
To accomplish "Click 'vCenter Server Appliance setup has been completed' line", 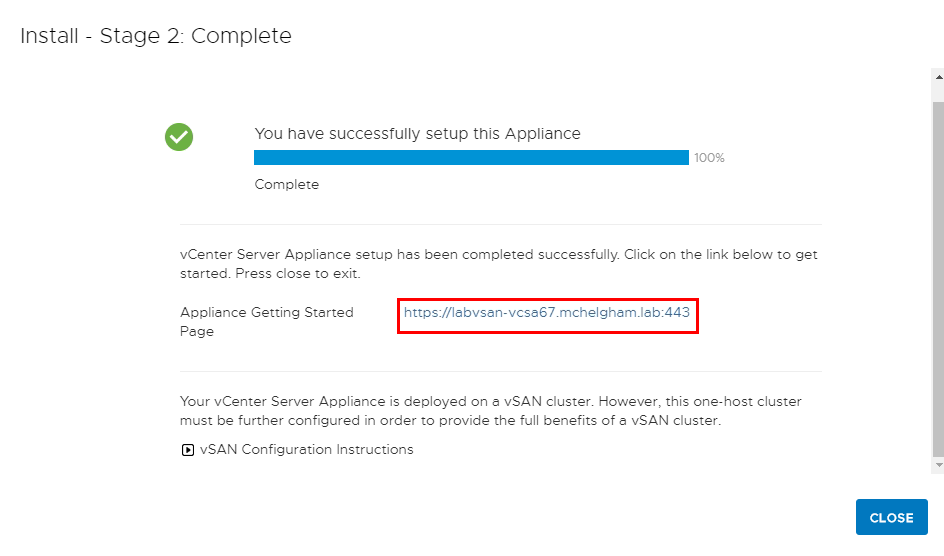I will point(498,255).
